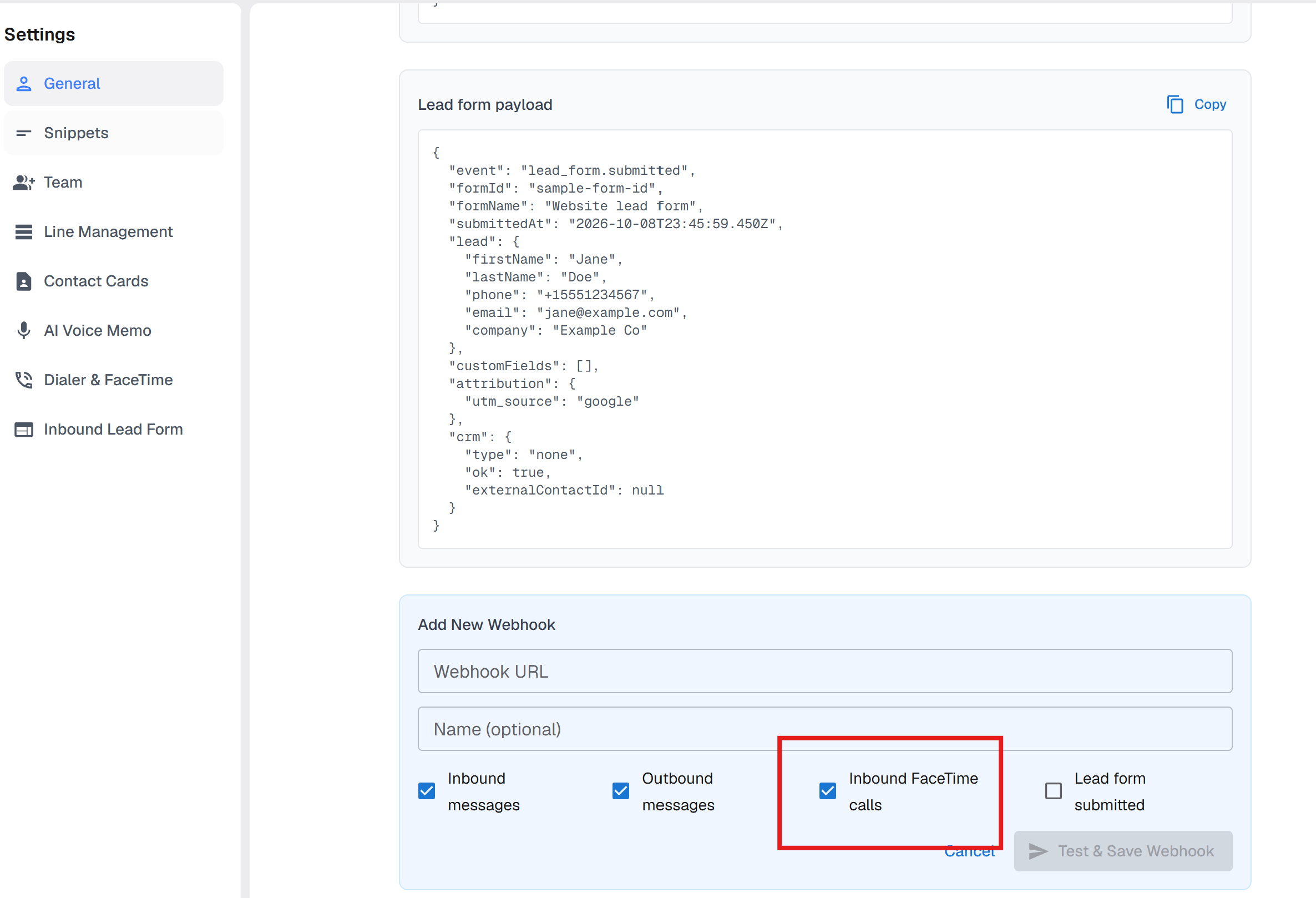This screenshot has width=1316, height=898.
Task: Click the Settings heading
Action: pyautogui.click(x=39, y=34)
